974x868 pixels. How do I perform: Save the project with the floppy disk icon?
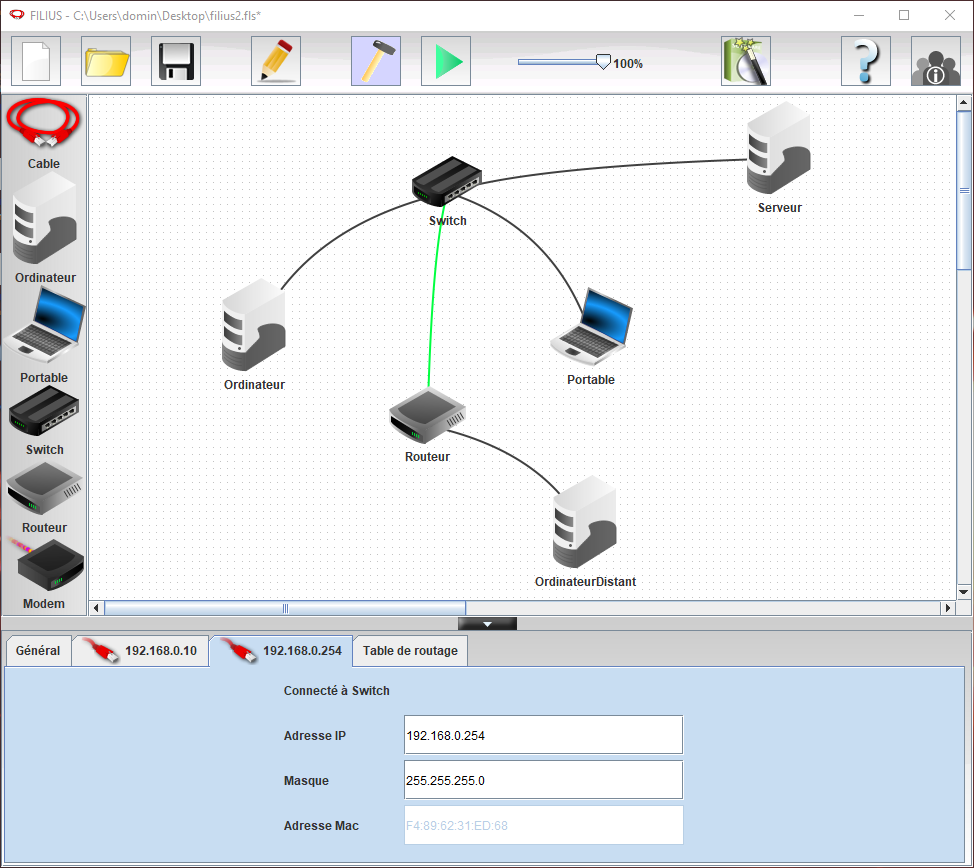[176, 61]
